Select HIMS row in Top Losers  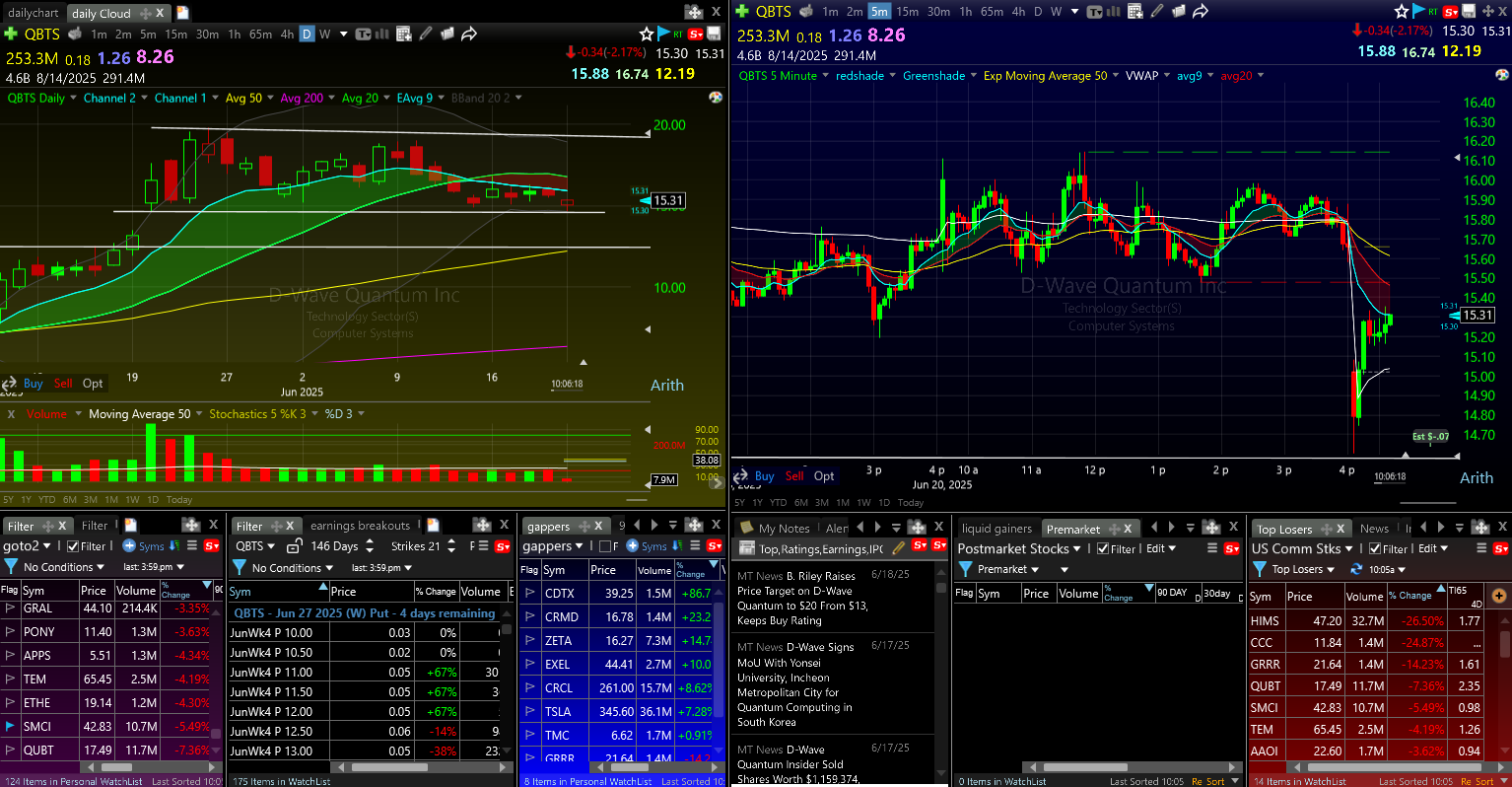pos(1366,621)
